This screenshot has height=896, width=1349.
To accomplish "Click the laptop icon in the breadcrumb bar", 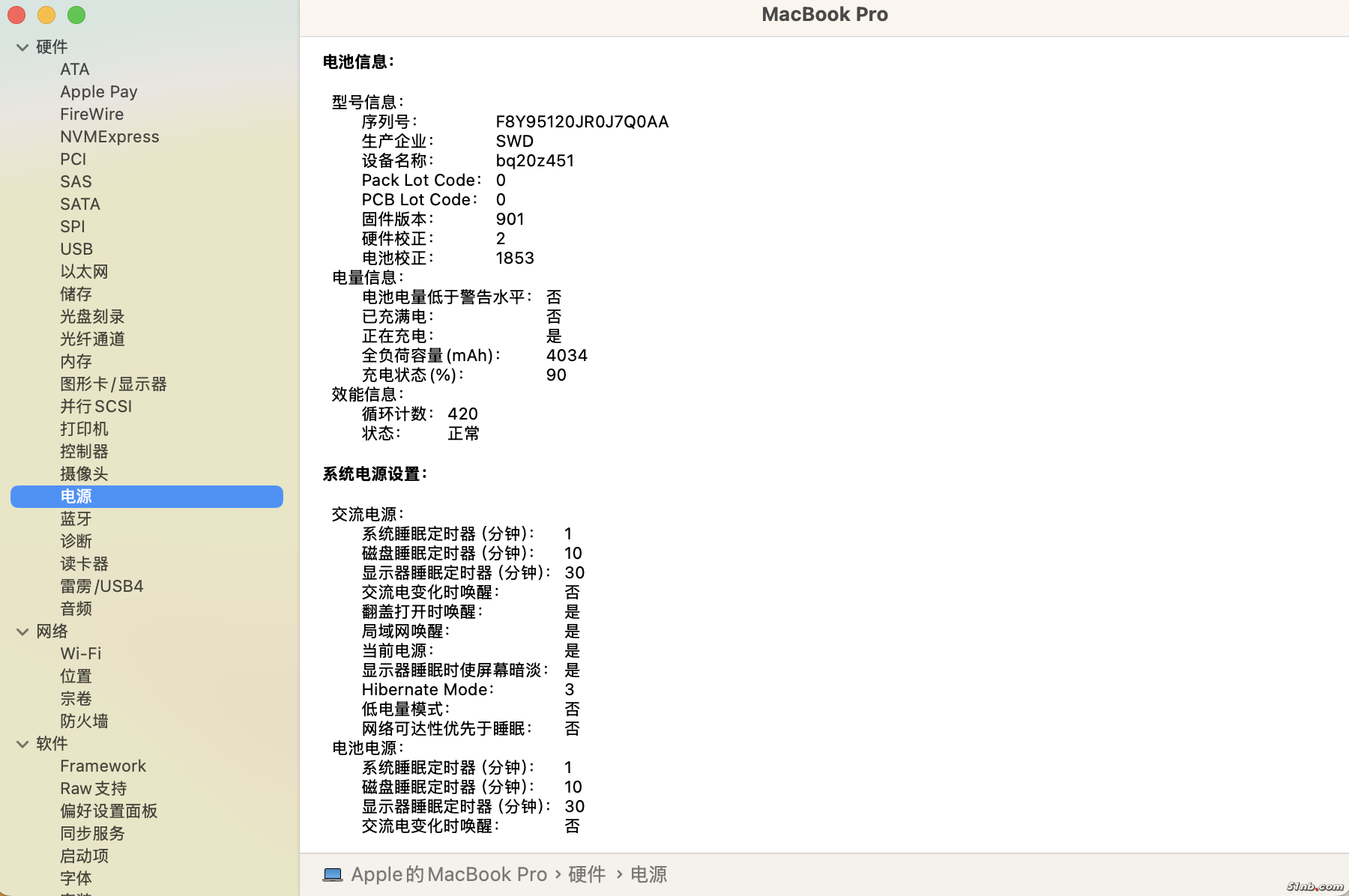I will [333, 874].
